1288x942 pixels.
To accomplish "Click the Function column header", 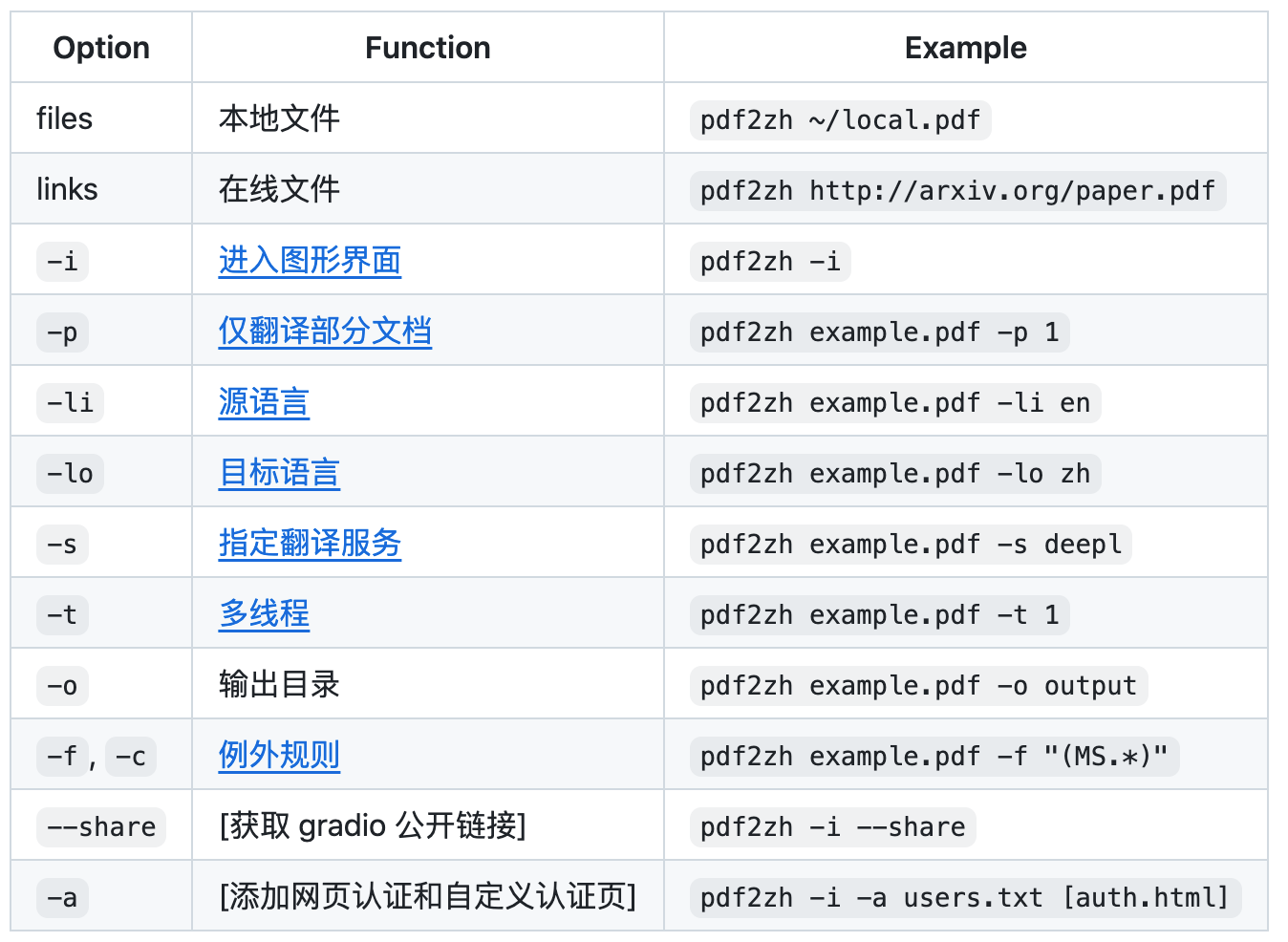I will tap(427, 48).
